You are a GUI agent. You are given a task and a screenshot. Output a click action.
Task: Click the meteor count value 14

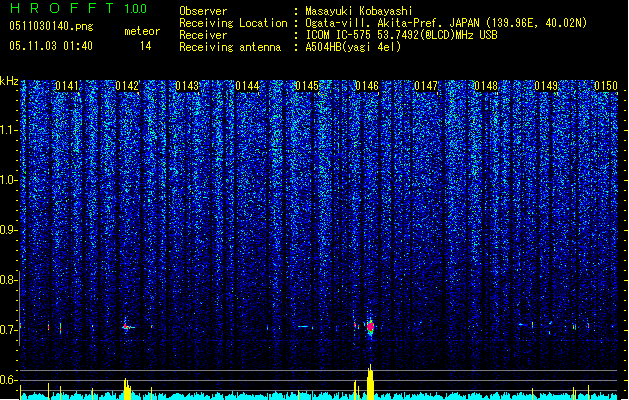click(146, 46)
